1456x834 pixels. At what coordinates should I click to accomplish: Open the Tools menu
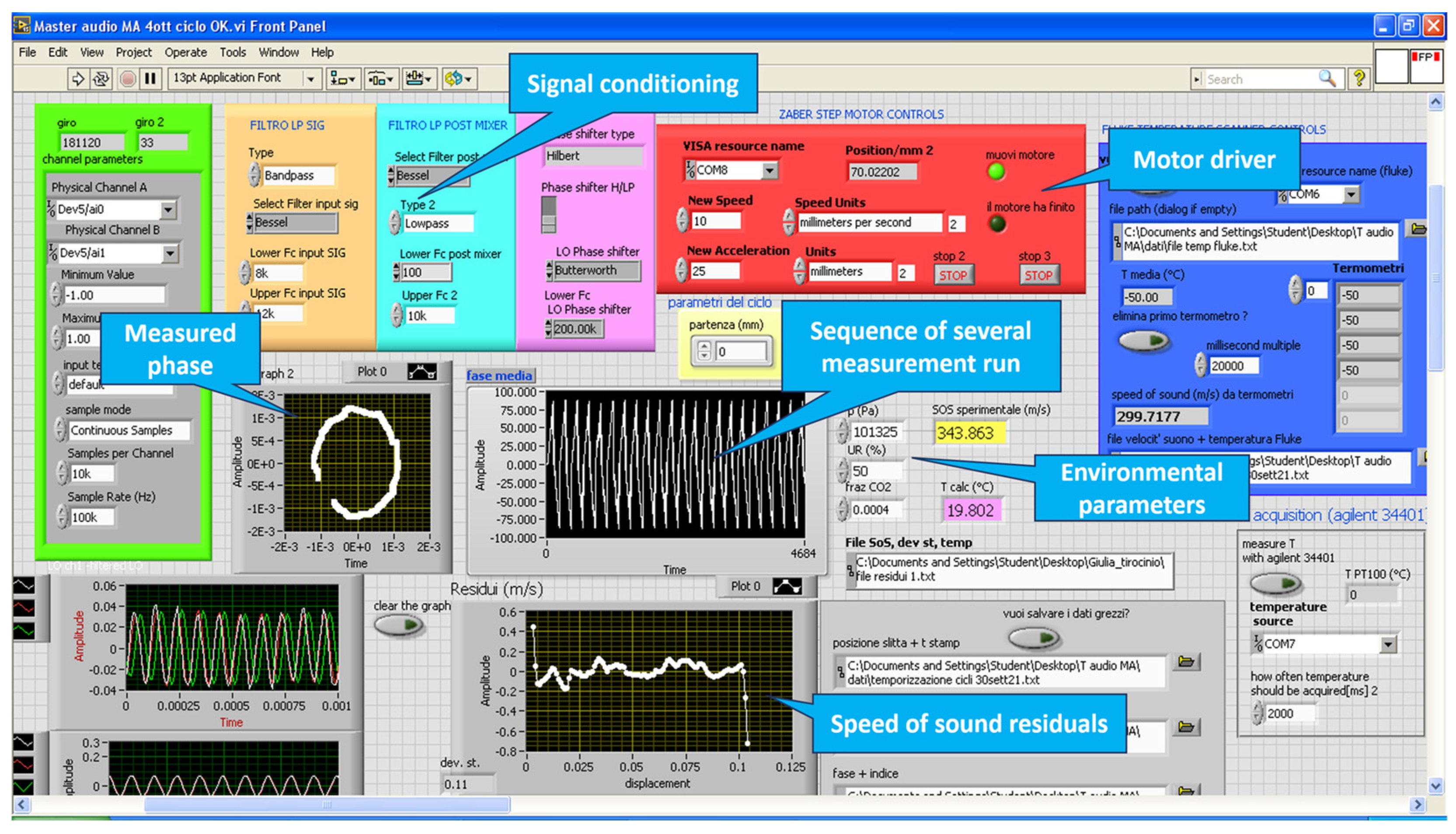(233, 53)
